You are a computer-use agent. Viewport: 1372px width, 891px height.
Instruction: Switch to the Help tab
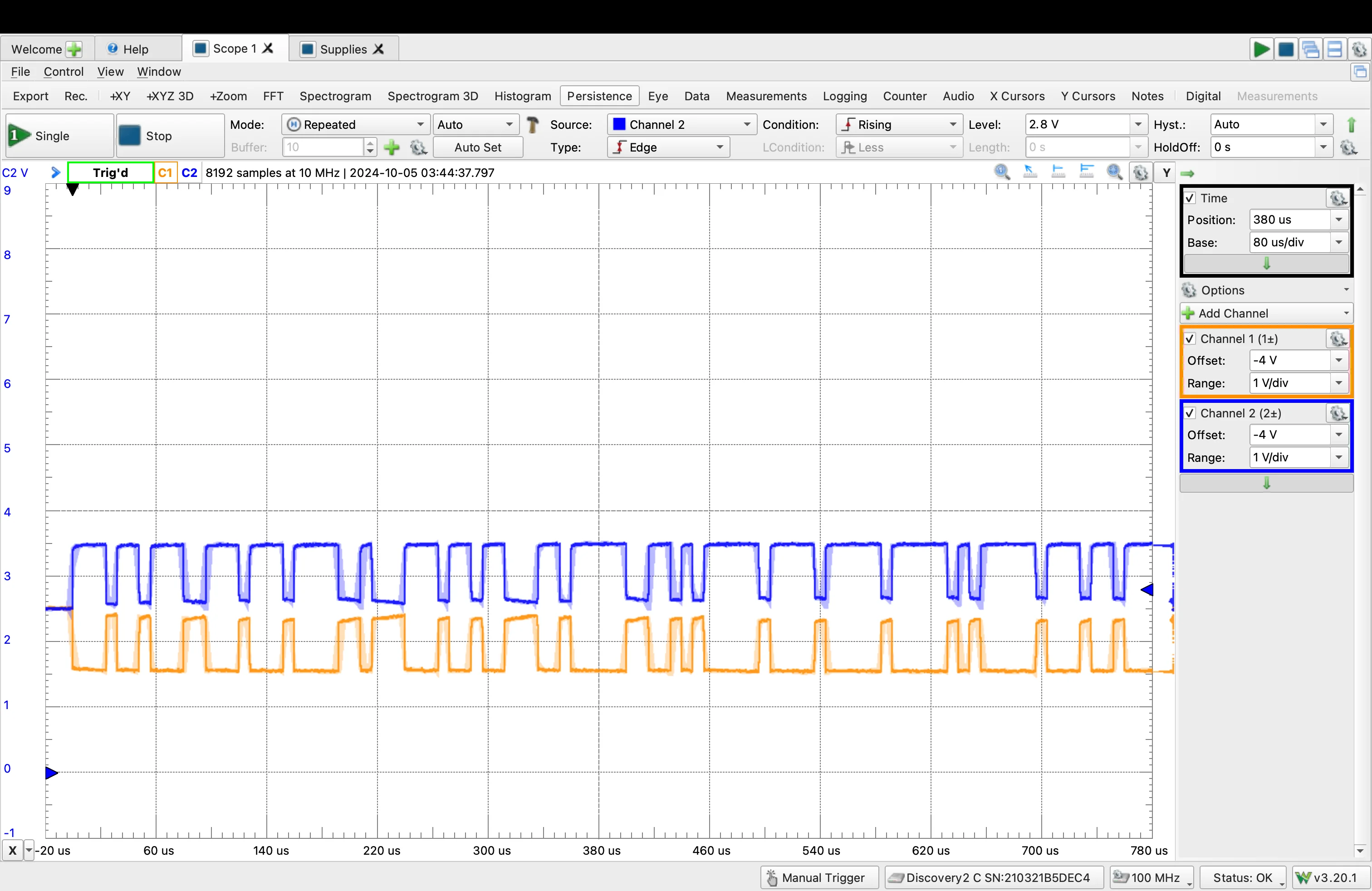pos(137,49)
